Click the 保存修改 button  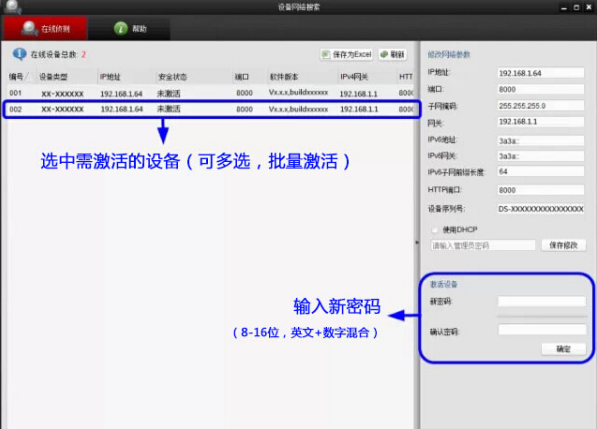563,245
